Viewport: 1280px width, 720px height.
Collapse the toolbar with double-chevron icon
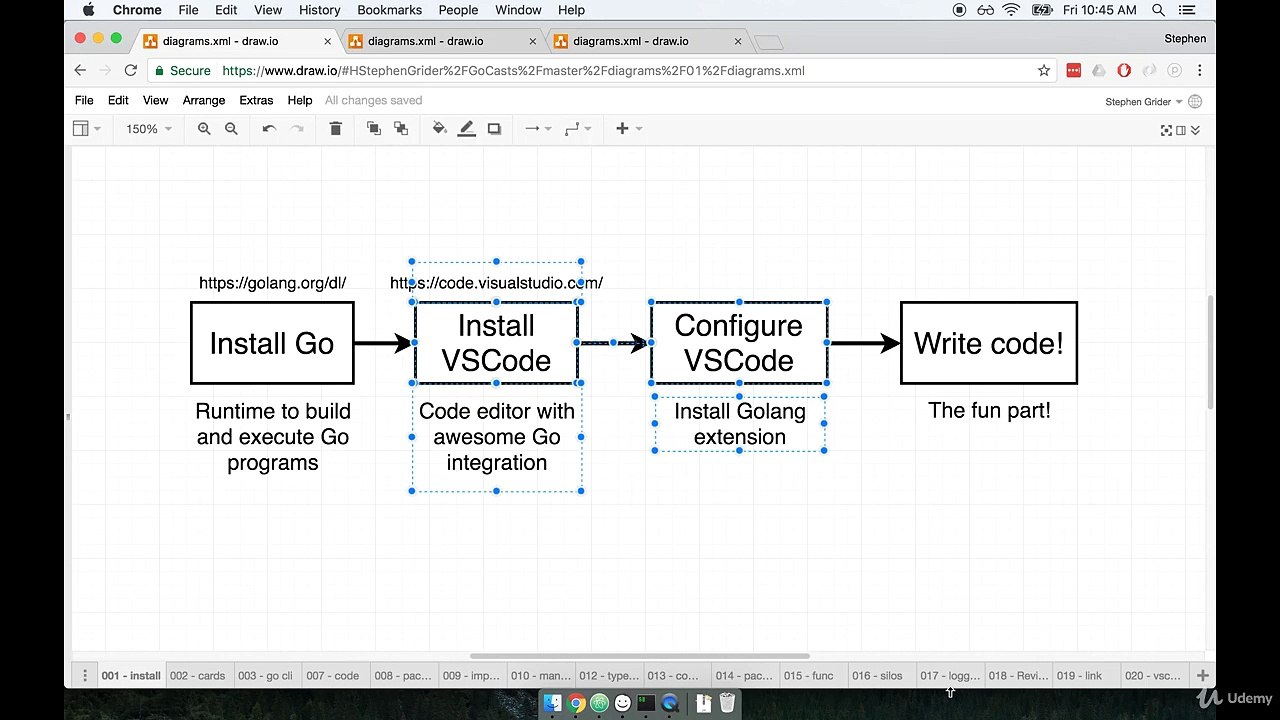(x=1195, y=130)
